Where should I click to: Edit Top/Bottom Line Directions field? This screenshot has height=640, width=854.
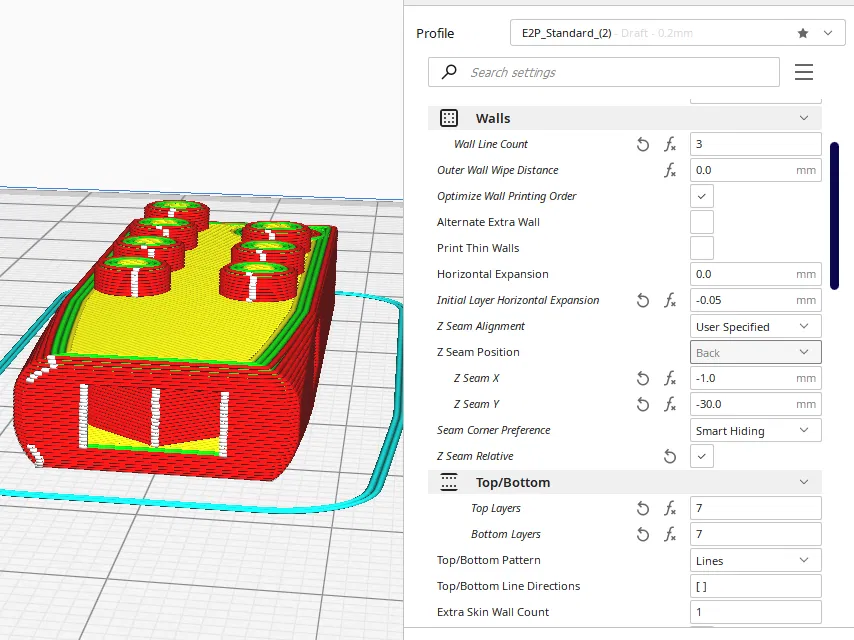pyautogui.click(x=755, y=587)
